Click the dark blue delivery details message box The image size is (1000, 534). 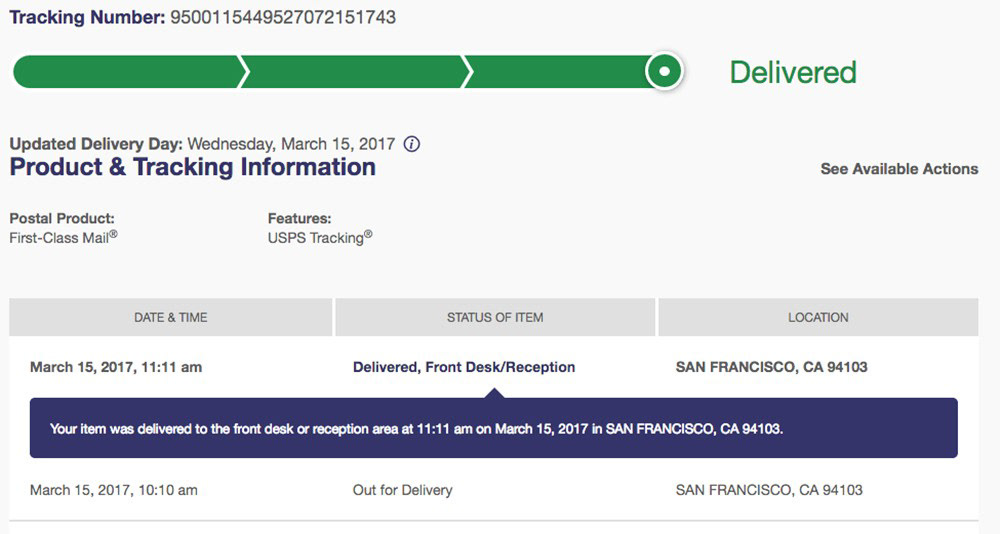pos(494,428)
